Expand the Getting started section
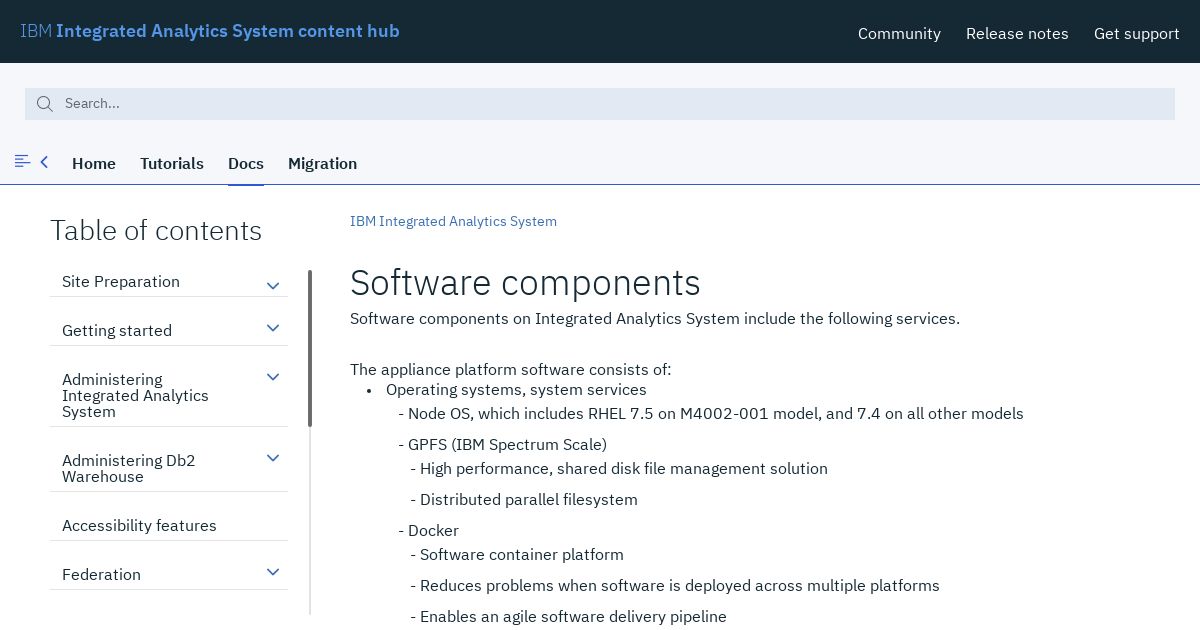 point(273,328)
